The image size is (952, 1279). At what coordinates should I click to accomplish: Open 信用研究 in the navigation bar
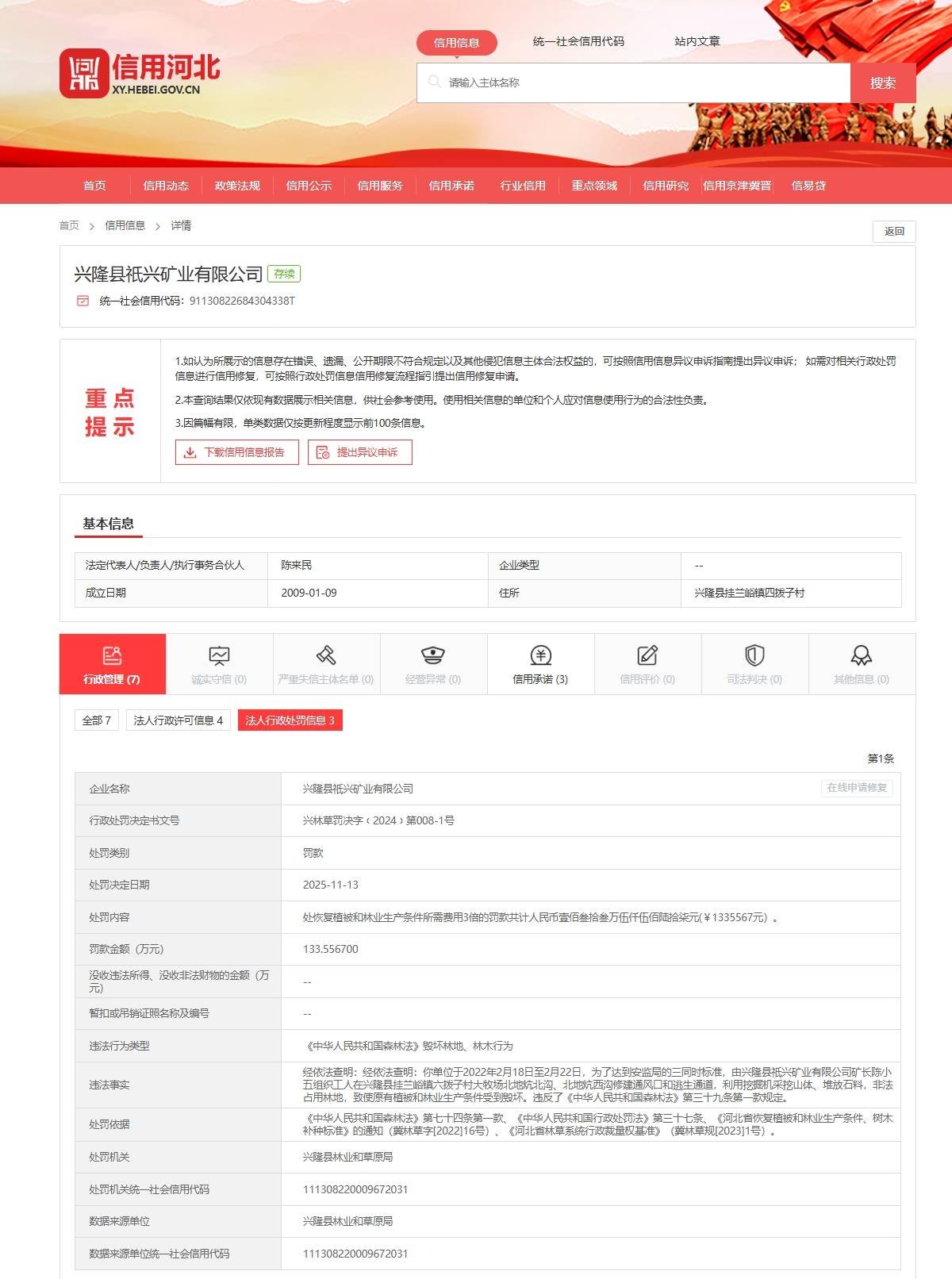[666, 186]
